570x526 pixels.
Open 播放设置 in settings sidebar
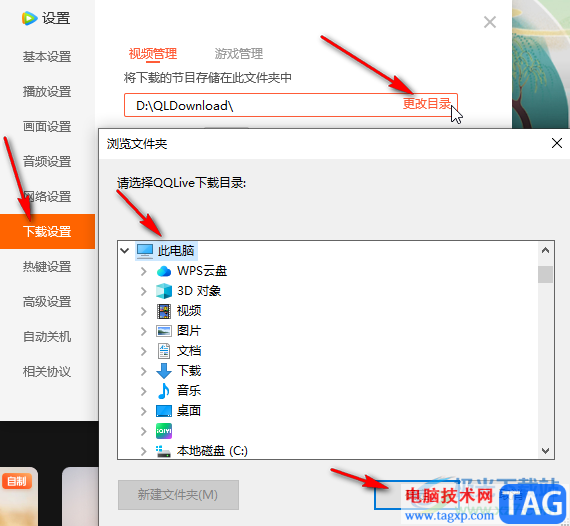[47, 92]
